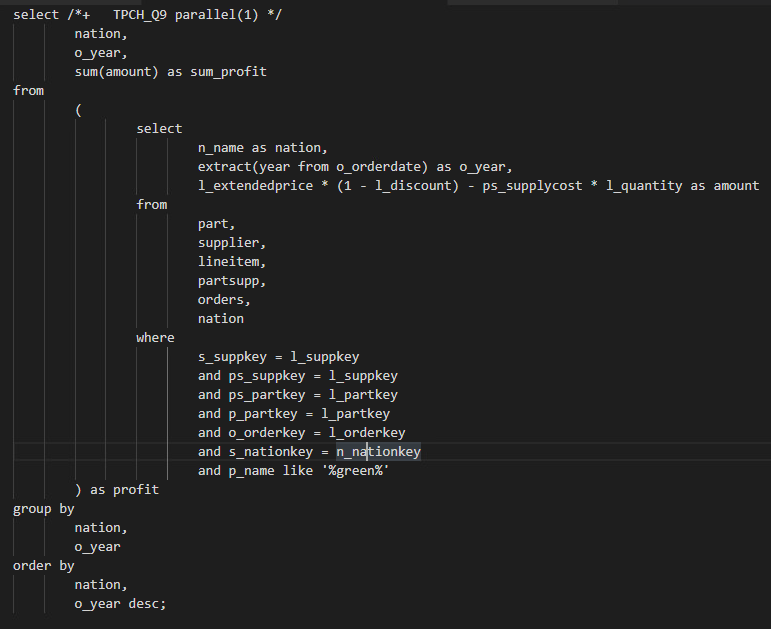This screenshot has height=629, width=771.
Task: Click 'l_orderkey' in the where clause
Action: tap(367, 433)
